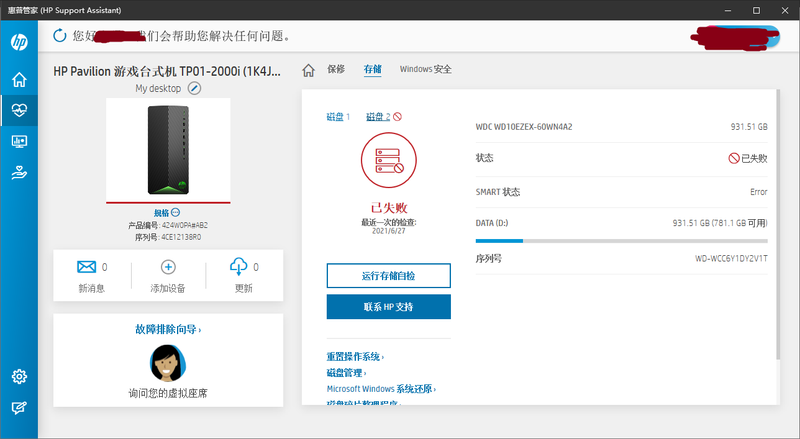800x439 pixels.
Task: Click the failed disk status circle icon
Action: click(389, 160)
